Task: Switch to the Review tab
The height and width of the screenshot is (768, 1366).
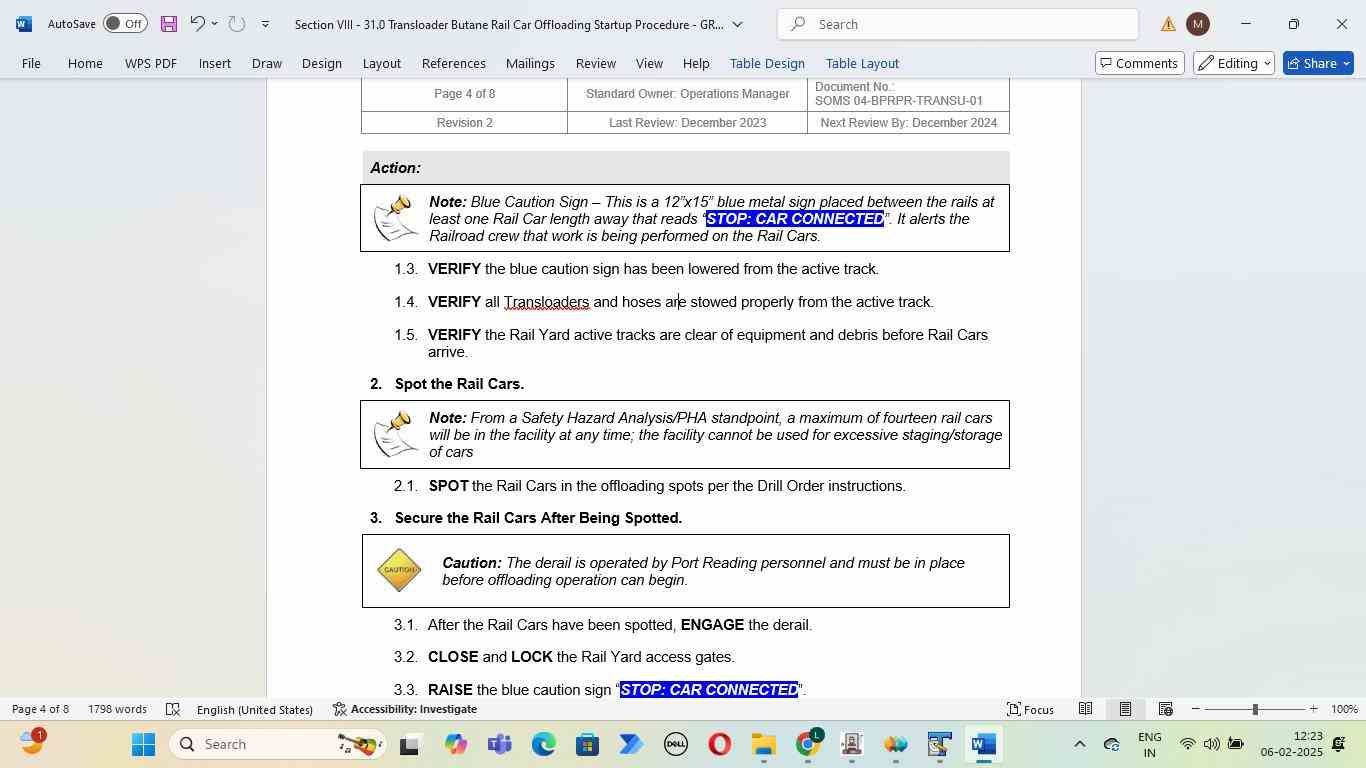Action: (595, 63)
